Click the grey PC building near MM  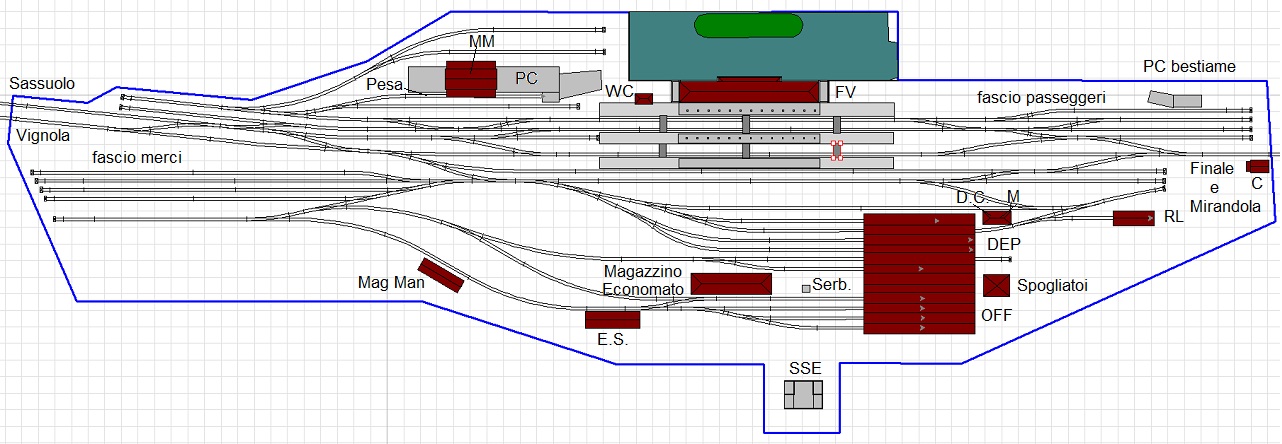point(525,79)
